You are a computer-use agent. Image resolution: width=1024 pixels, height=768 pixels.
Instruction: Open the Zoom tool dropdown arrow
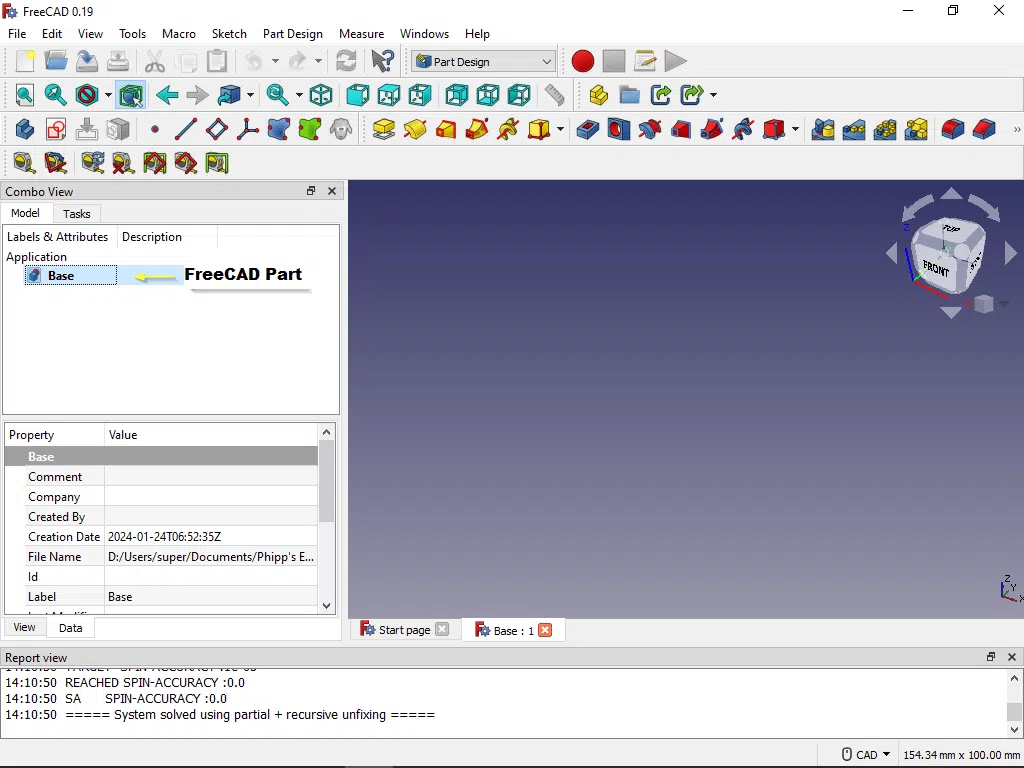299,95
